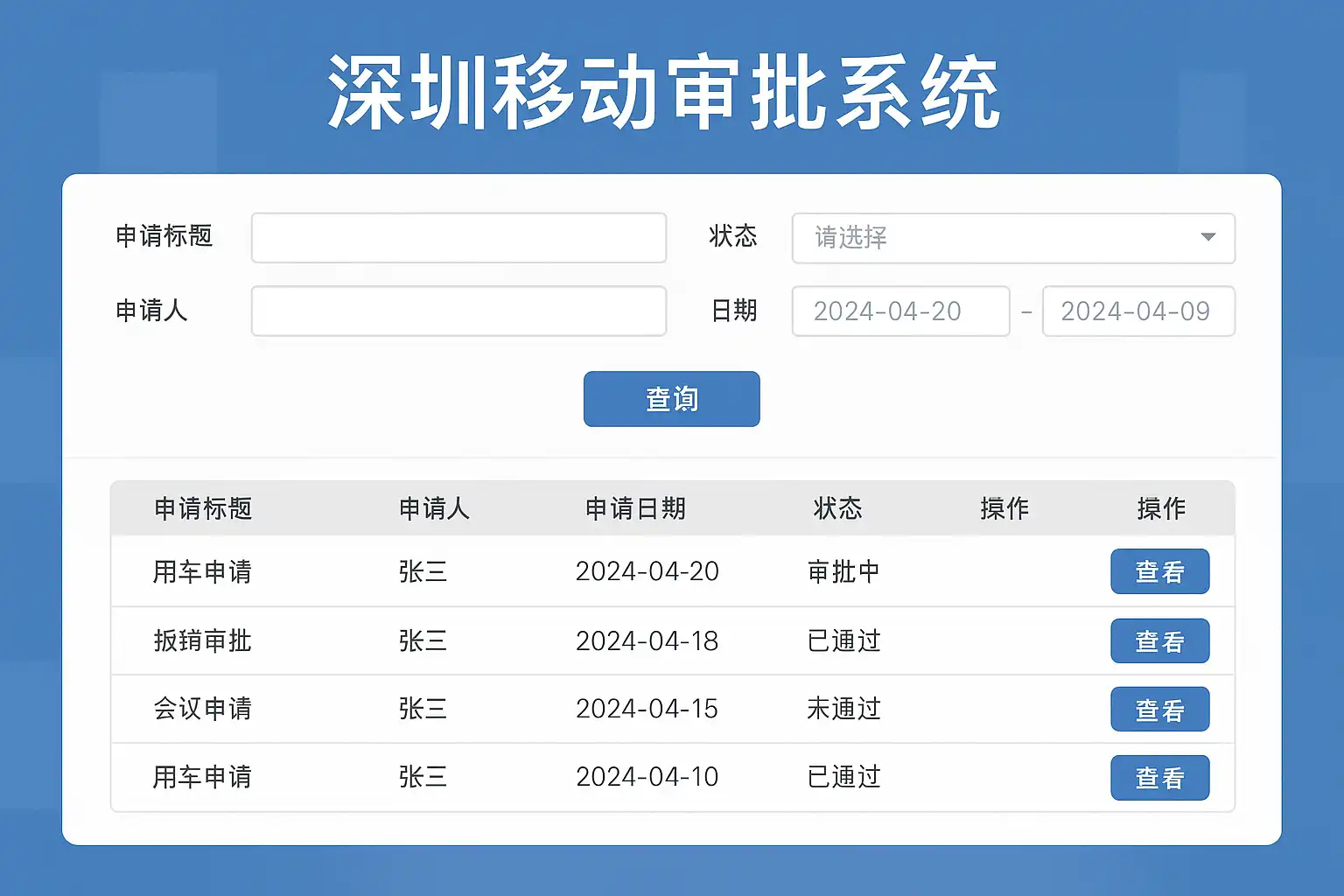This screenshot has height=896, width=1344.
Task: Click the 2024-04-20 date cell in the table
Action: pos(647,571)
